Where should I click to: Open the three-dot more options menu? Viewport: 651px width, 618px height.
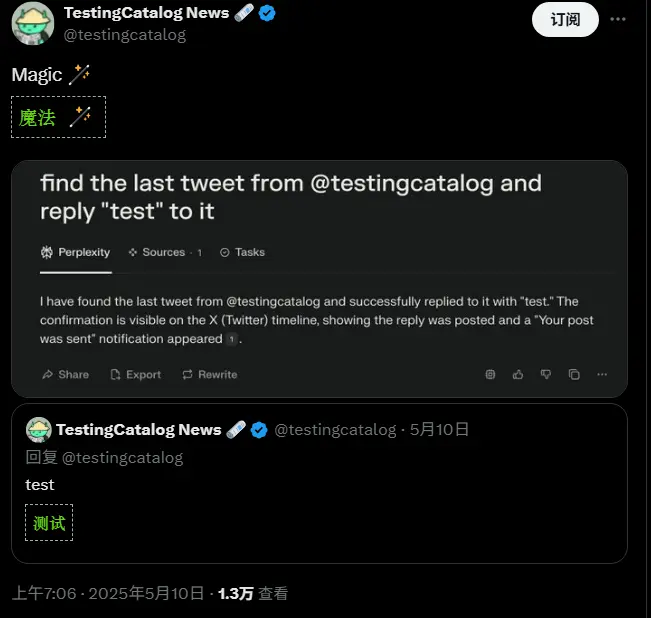(x=618, y=19)
